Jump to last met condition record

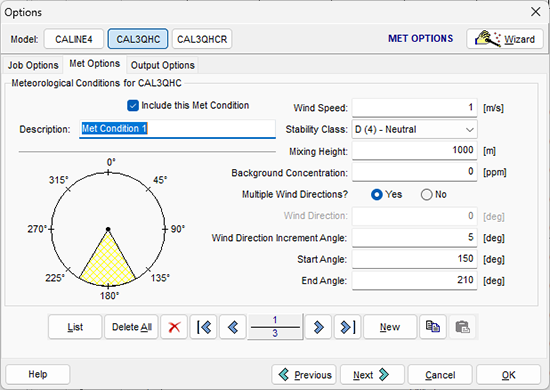click(x=347, y=327)
